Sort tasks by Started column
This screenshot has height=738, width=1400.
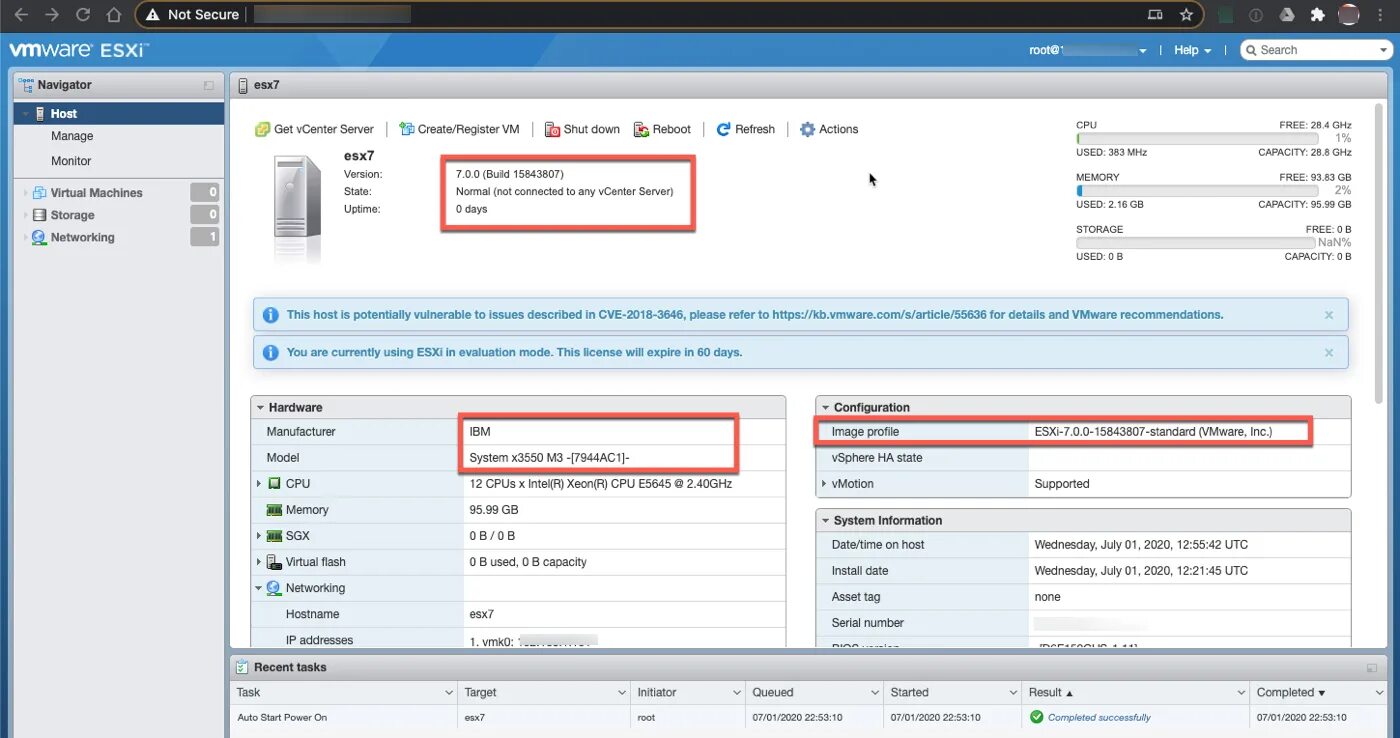953,693
